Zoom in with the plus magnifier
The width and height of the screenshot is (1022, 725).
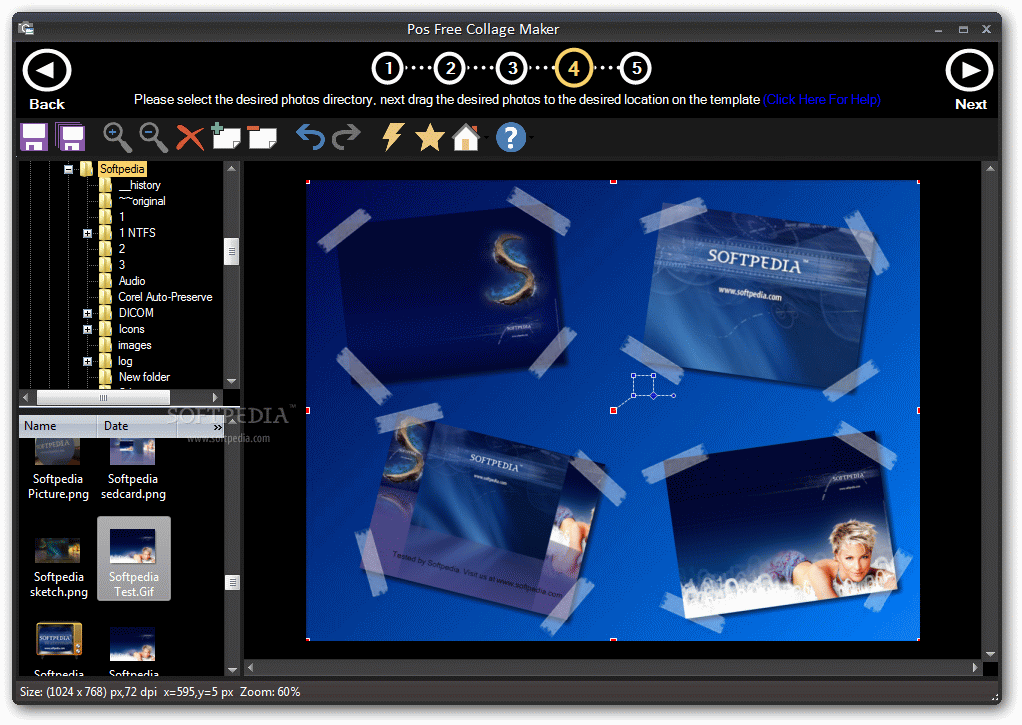point(117,137)
